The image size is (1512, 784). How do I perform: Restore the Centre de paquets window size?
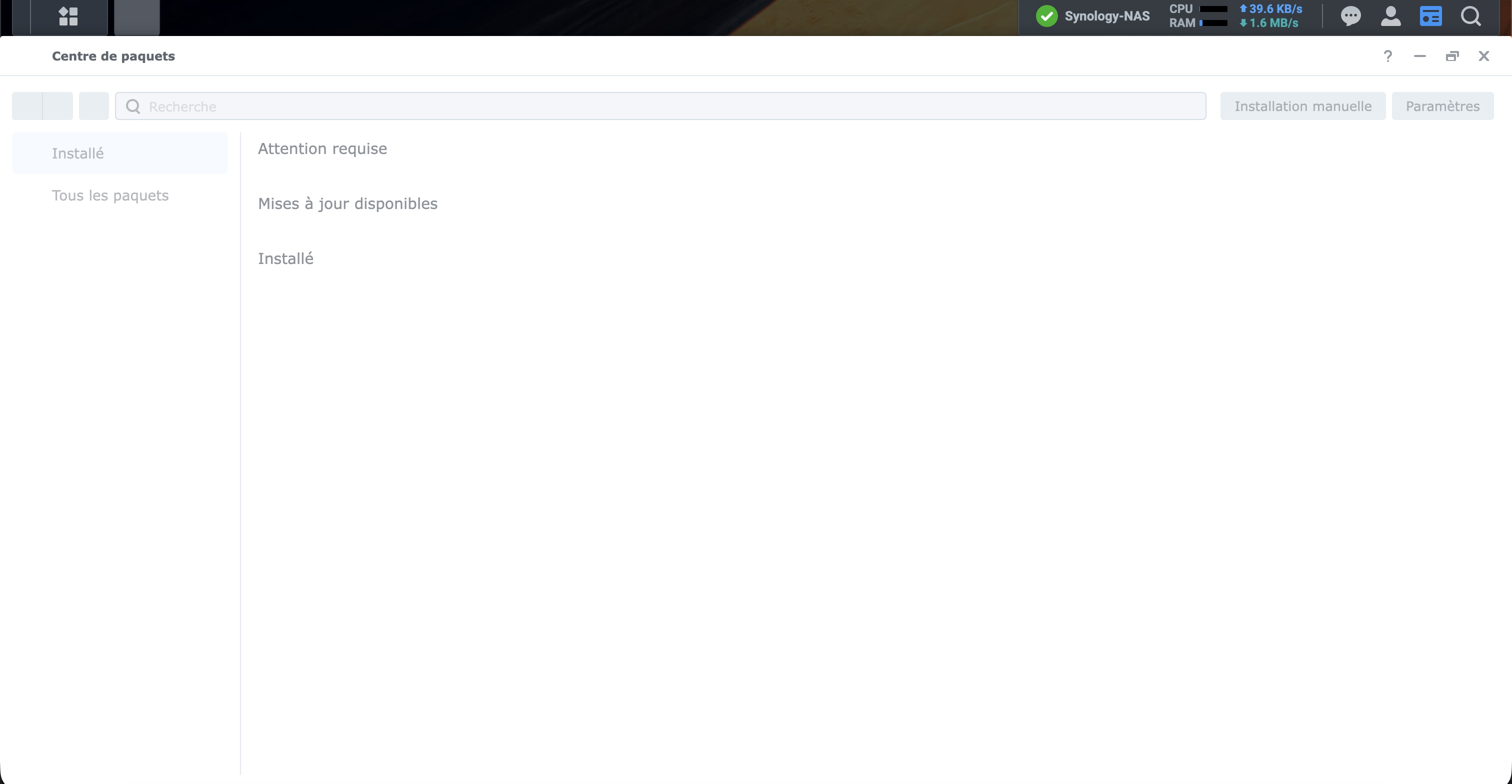tap(1451, 55)
